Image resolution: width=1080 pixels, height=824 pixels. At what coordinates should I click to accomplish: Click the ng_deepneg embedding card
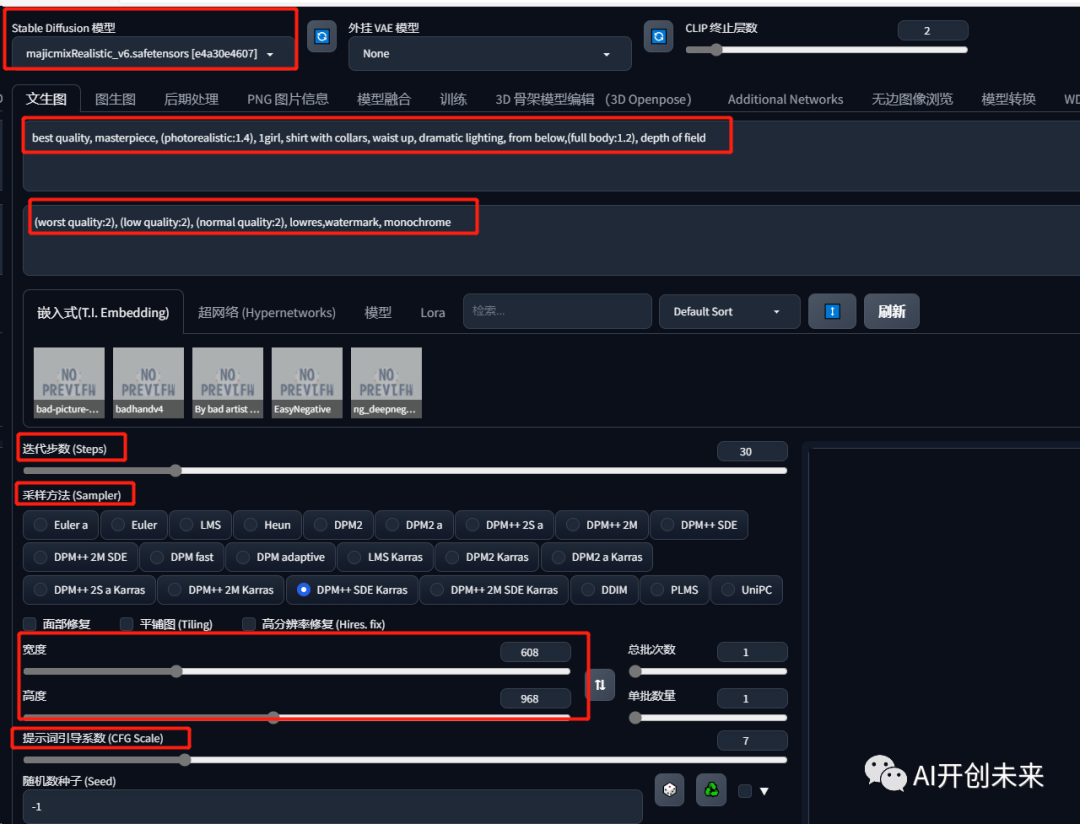[386, 382]
